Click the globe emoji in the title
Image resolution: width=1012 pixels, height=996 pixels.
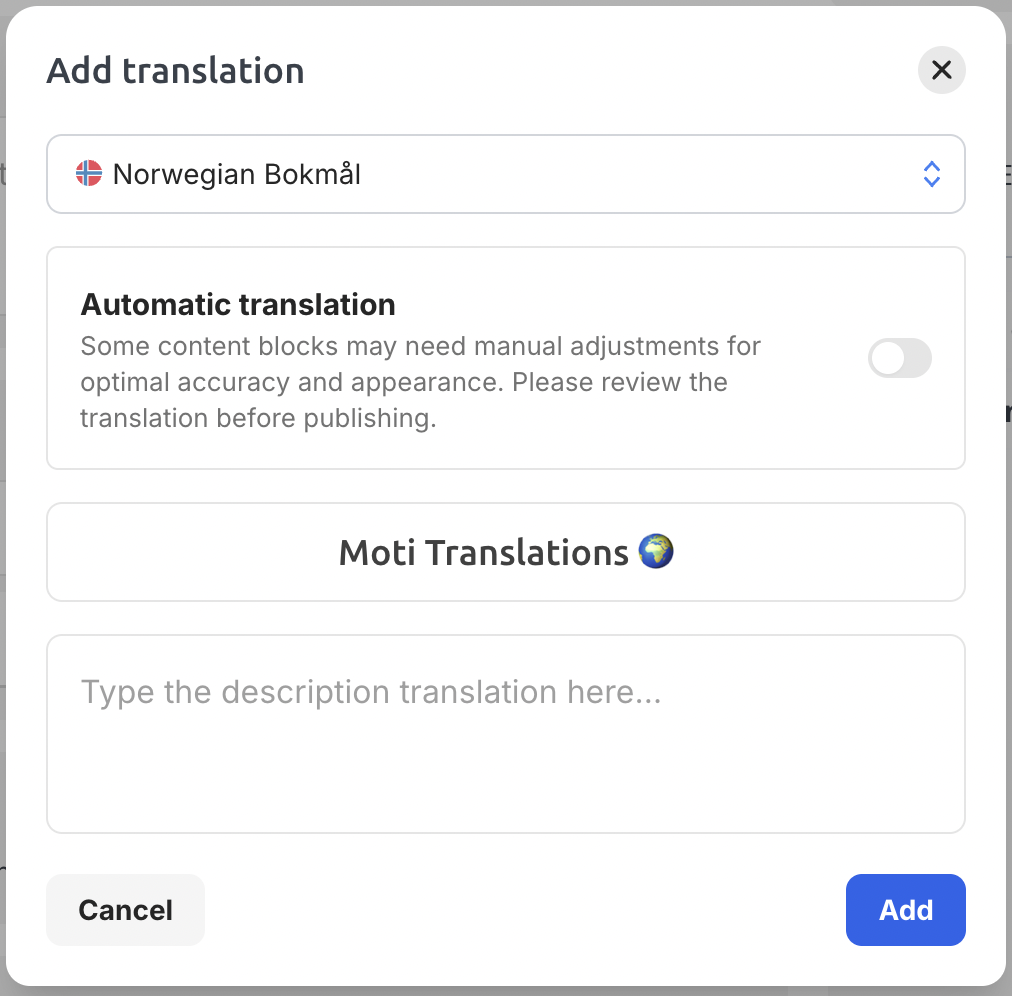(655, 551)
